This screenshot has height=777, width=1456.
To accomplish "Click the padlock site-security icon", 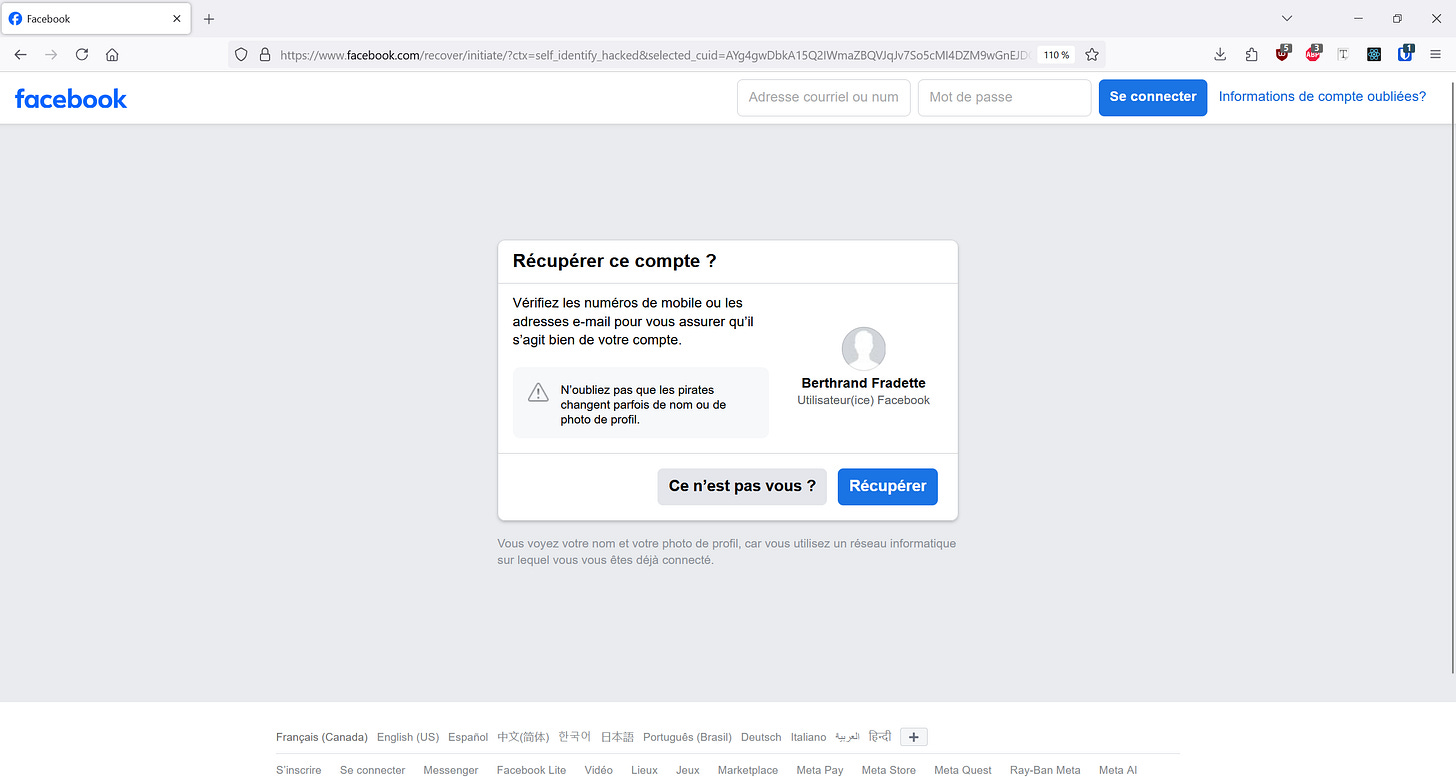I will pyautogui.click(x=263, y=55).
